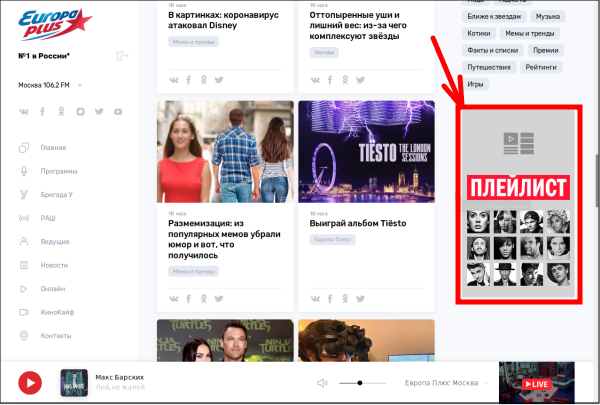Click the location pin beside Контакты

point(24,336)
